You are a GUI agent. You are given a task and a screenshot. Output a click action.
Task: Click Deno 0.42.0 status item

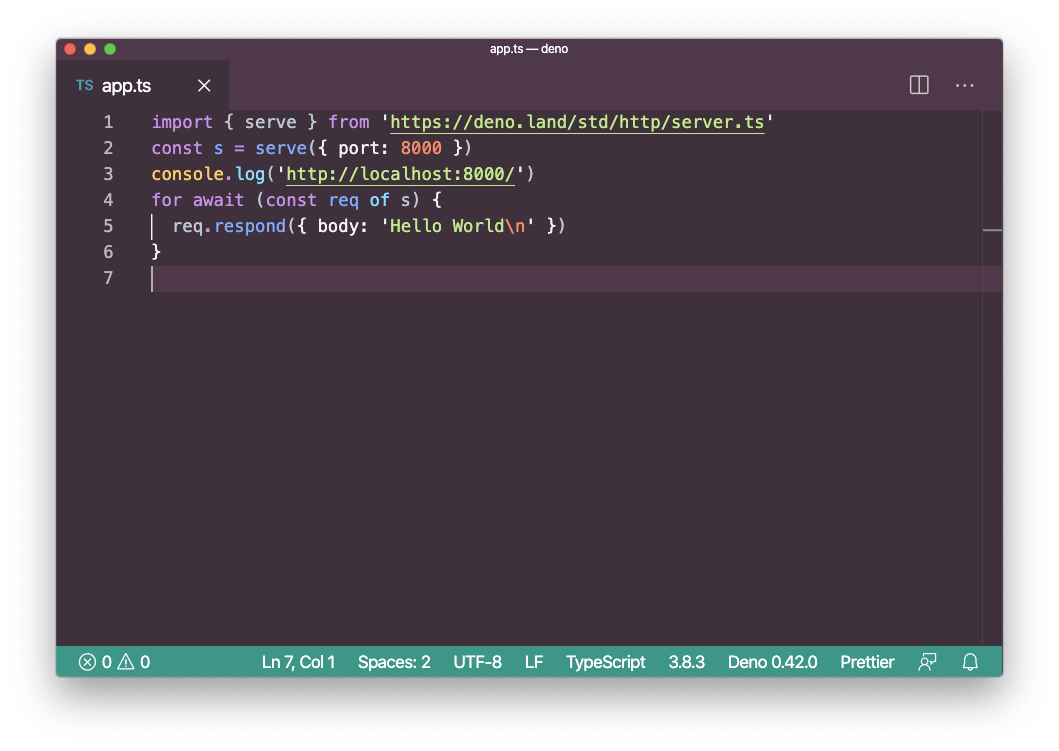772,662
